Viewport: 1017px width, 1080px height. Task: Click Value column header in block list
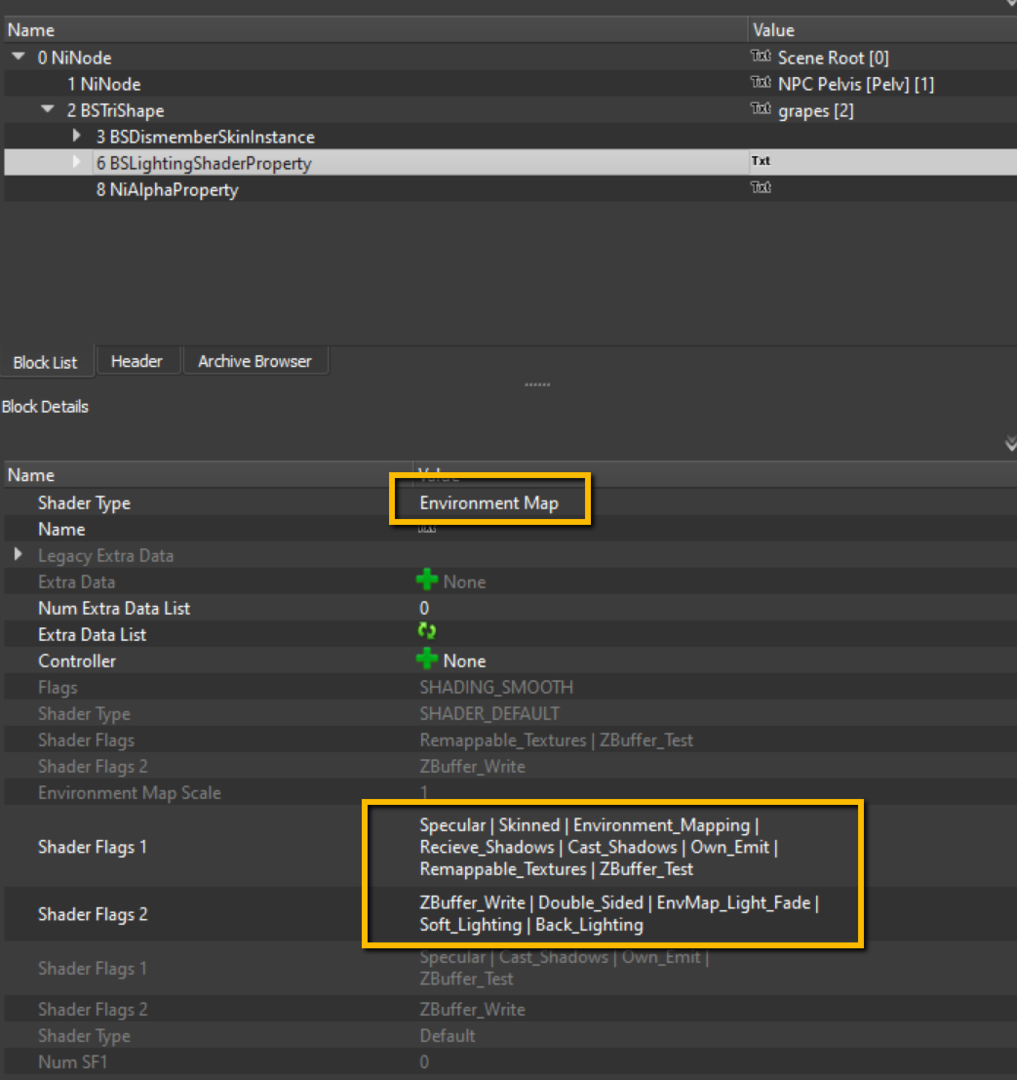(882, 30)
